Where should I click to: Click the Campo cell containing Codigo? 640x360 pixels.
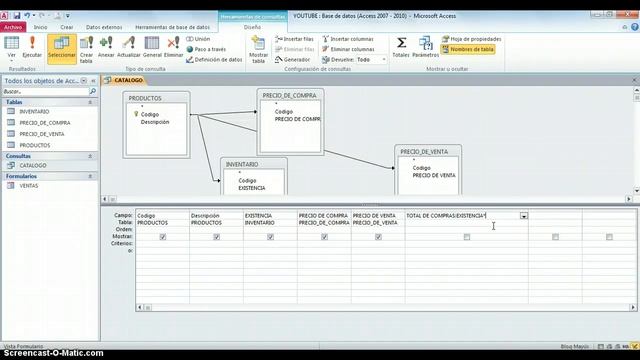coord(162,216)
